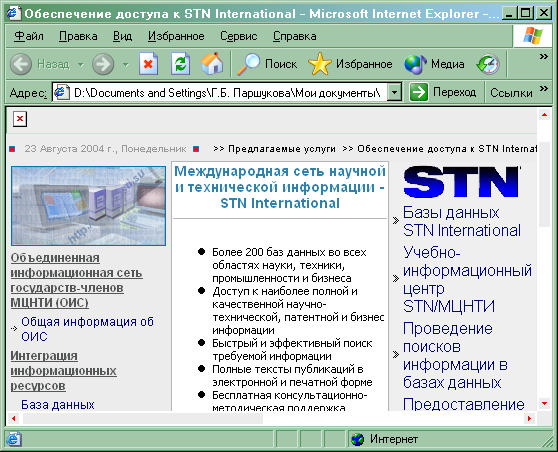Open the History clock icon

click(488, 64)
